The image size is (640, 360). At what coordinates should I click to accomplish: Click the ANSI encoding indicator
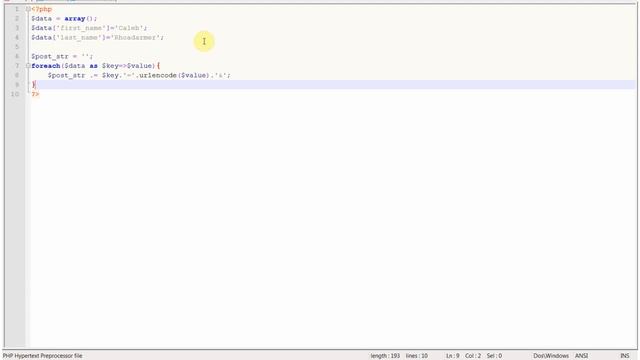point(581,356)
